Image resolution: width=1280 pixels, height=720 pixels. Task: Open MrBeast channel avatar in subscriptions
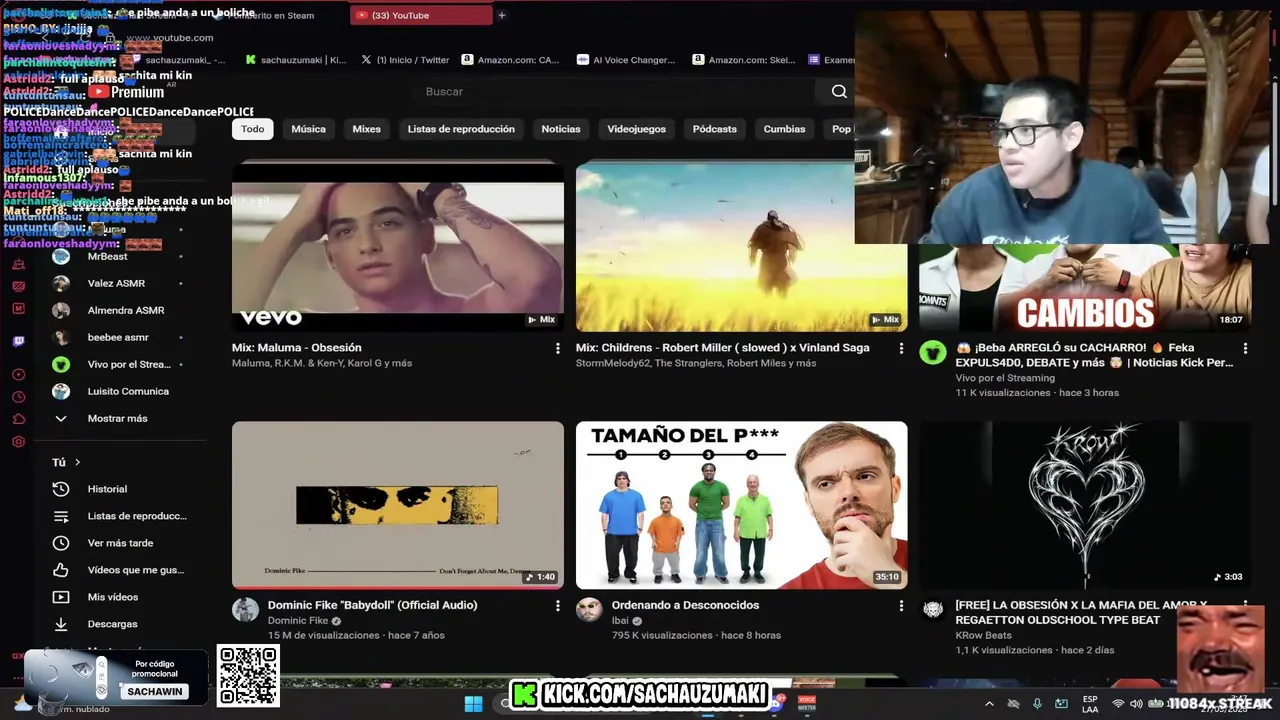[61, 256]
